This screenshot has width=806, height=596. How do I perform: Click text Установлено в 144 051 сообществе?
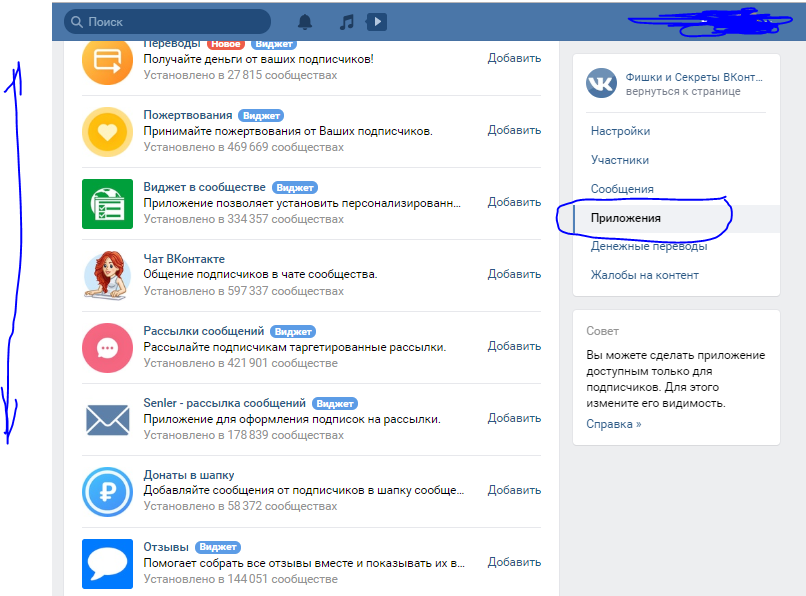pos(240,579)
